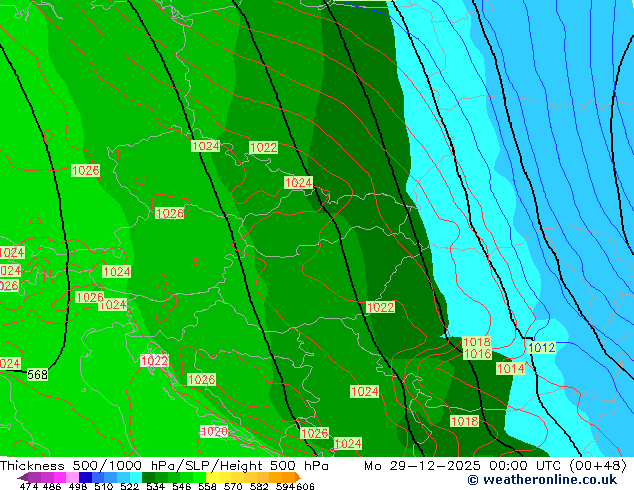This screenshot has height=490, width=634.
Task: Click the blue 1012 pressure label
Action: pyautogui.click(x=541, y=347)
